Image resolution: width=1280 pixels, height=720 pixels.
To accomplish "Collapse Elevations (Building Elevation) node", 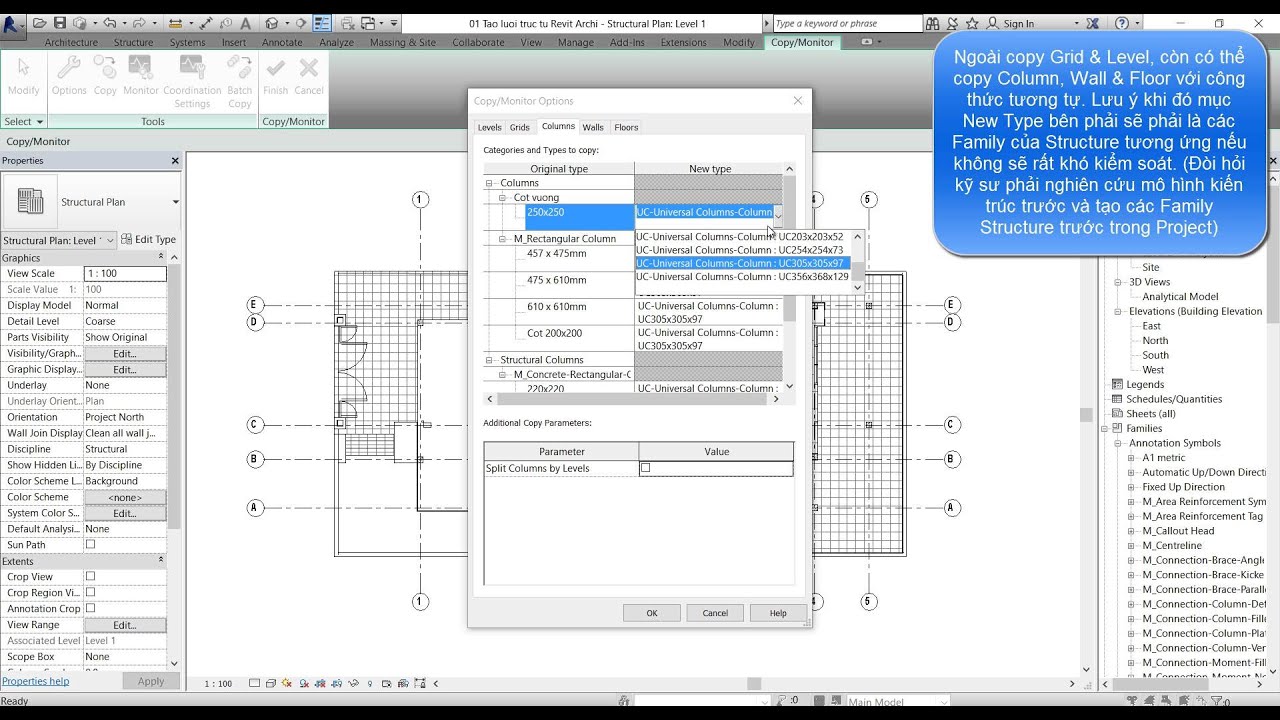I will (1119, 311).
